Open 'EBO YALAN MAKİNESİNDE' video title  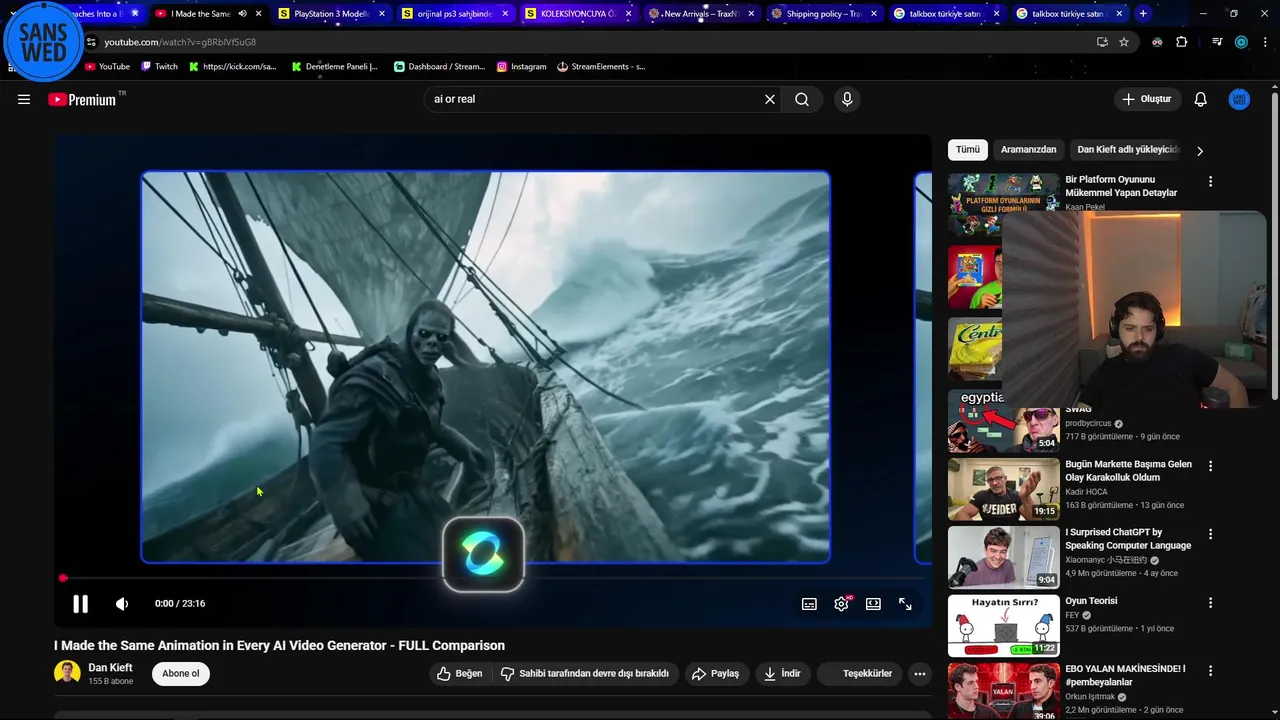pyautogui.click(x=1125, y=675)
